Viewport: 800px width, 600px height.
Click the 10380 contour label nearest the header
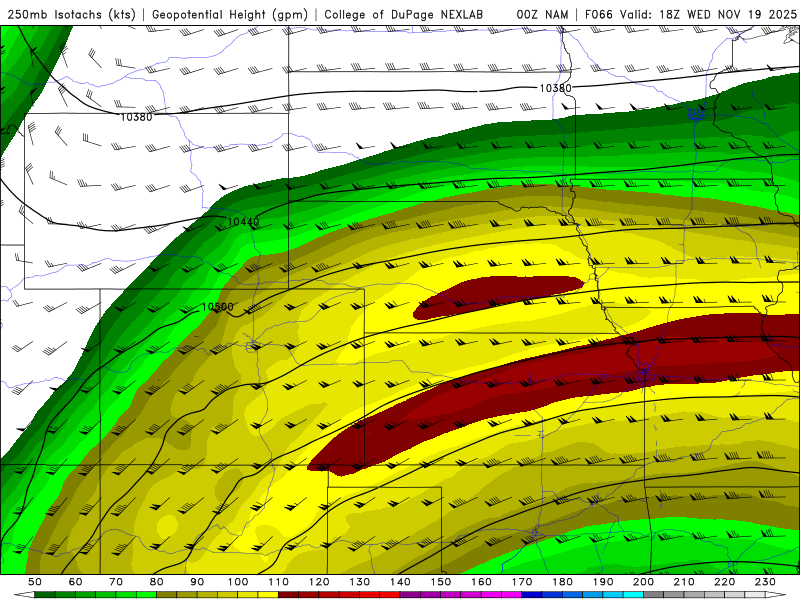tap(556, 88)
